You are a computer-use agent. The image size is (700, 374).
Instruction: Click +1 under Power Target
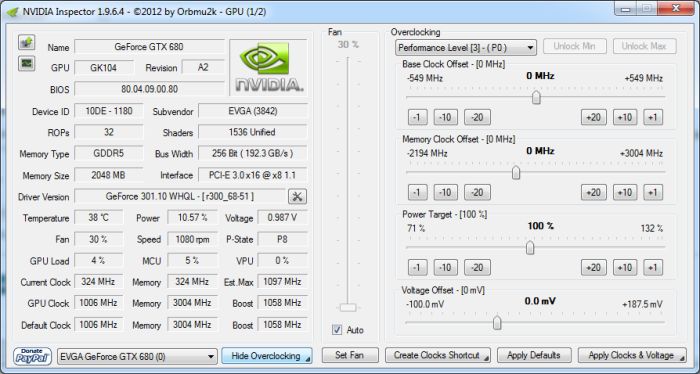653,268
